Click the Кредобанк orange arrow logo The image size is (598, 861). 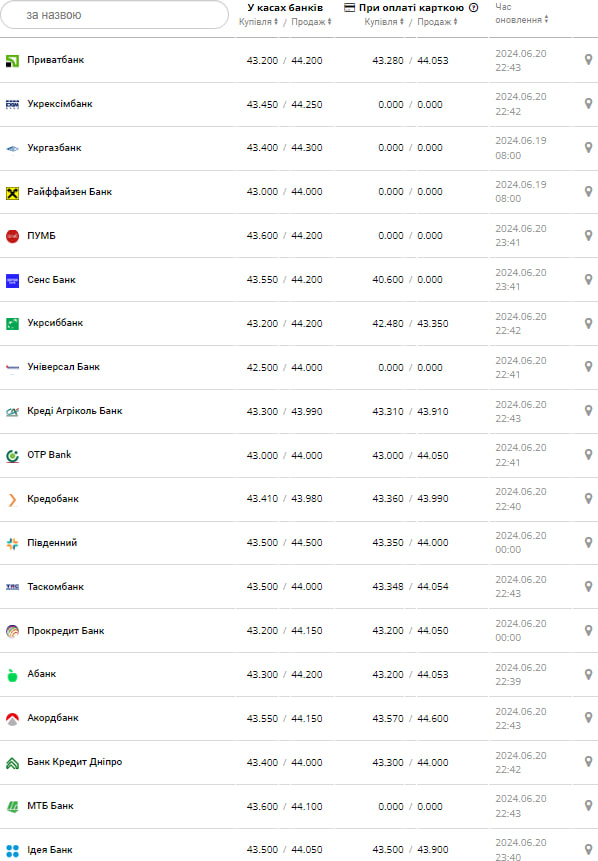(x=12, y=499)
